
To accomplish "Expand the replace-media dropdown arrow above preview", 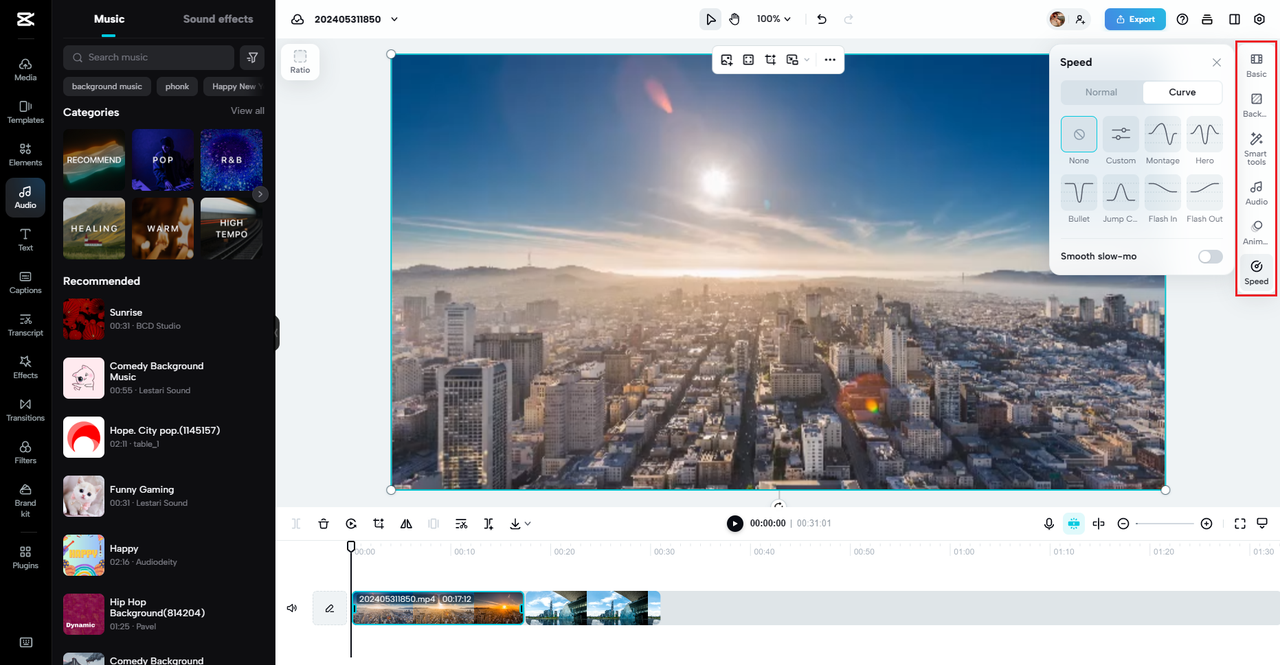I will tap(807, 60).
